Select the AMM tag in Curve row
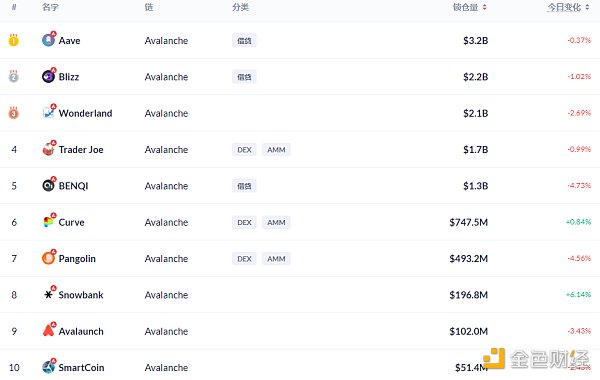 point(276,222)
